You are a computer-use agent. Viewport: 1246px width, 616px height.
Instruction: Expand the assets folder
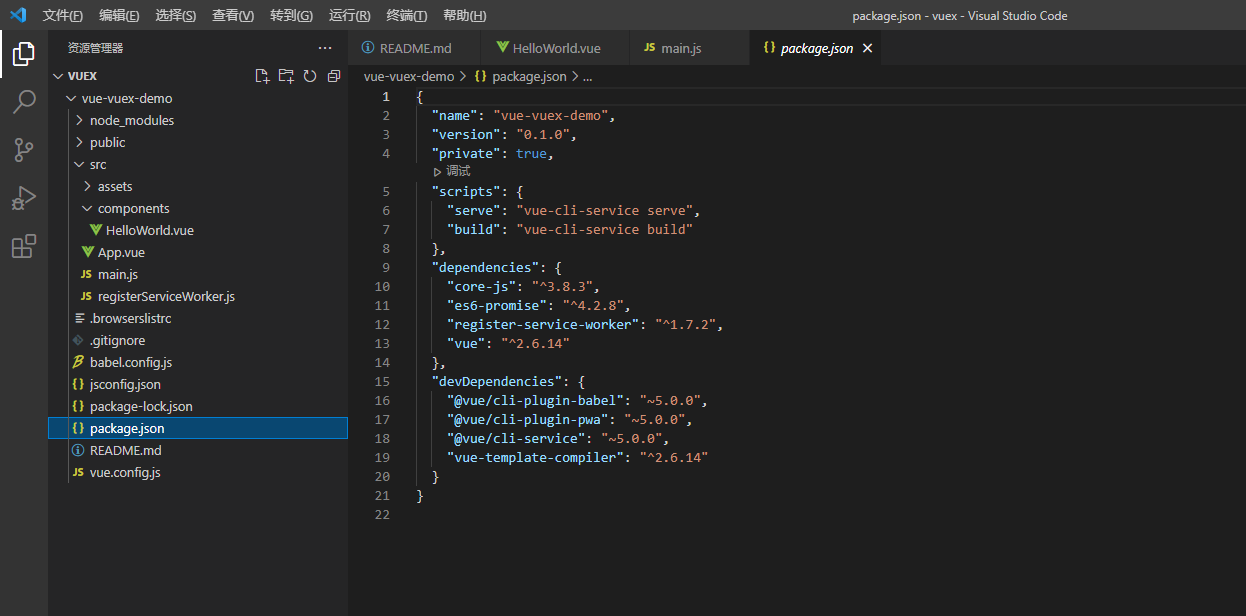coord(198,186)
